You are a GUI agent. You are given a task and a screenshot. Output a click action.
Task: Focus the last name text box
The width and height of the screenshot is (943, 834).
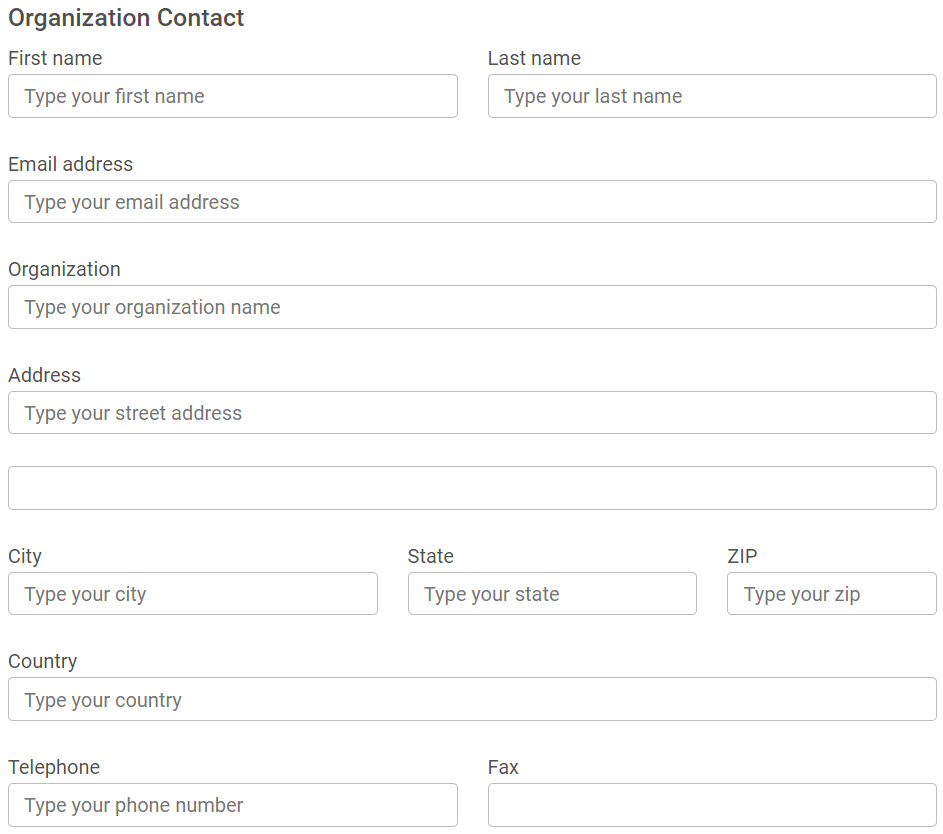pos(712,96)
